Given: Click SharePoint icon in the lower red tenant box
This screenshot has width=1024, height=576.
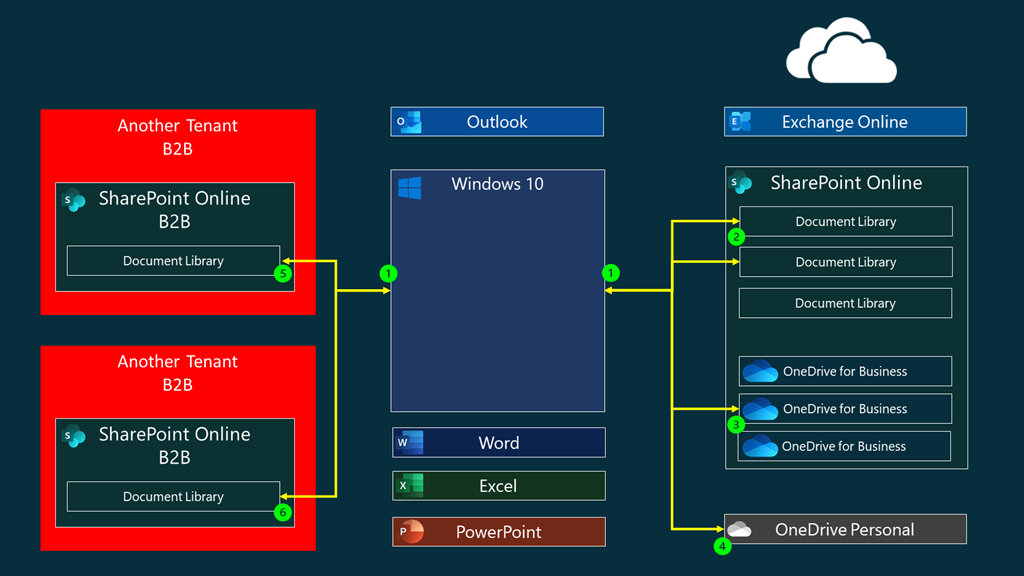Looking at the screenshot, I should click(73, 435).
